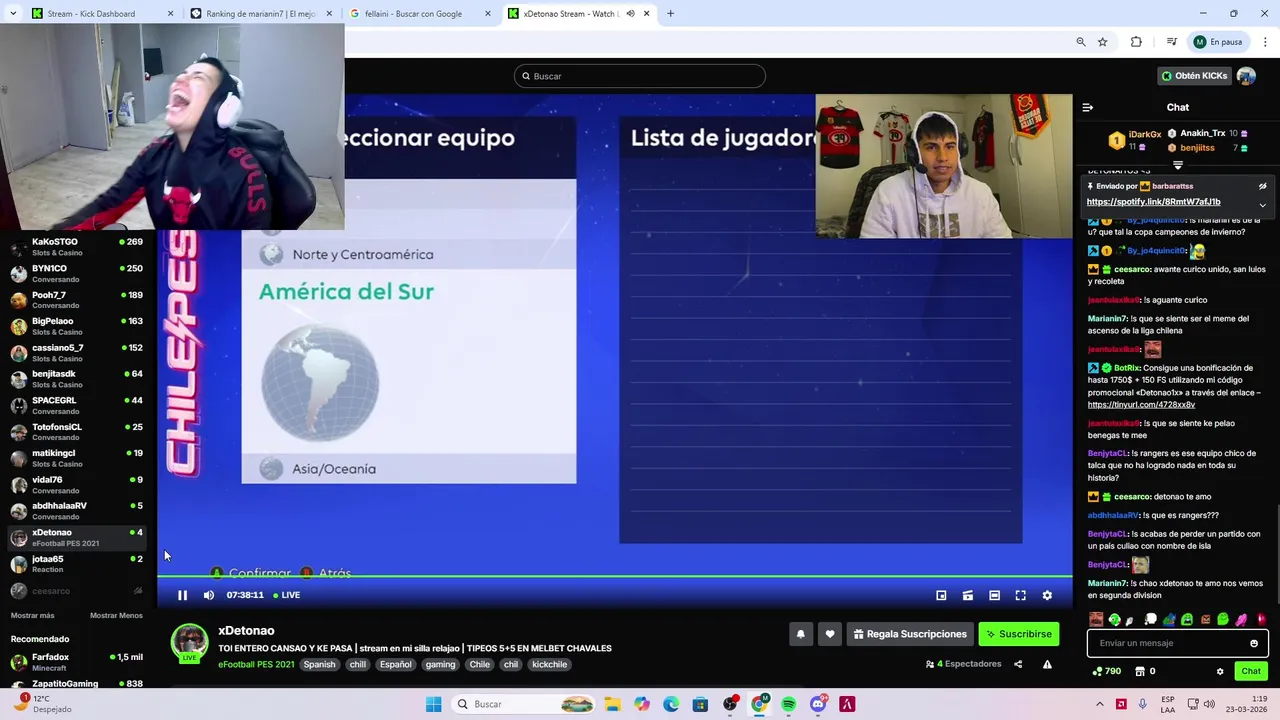Select vidal76 channel in sidebar
1280x720 pixels.
tap(77, 484)
